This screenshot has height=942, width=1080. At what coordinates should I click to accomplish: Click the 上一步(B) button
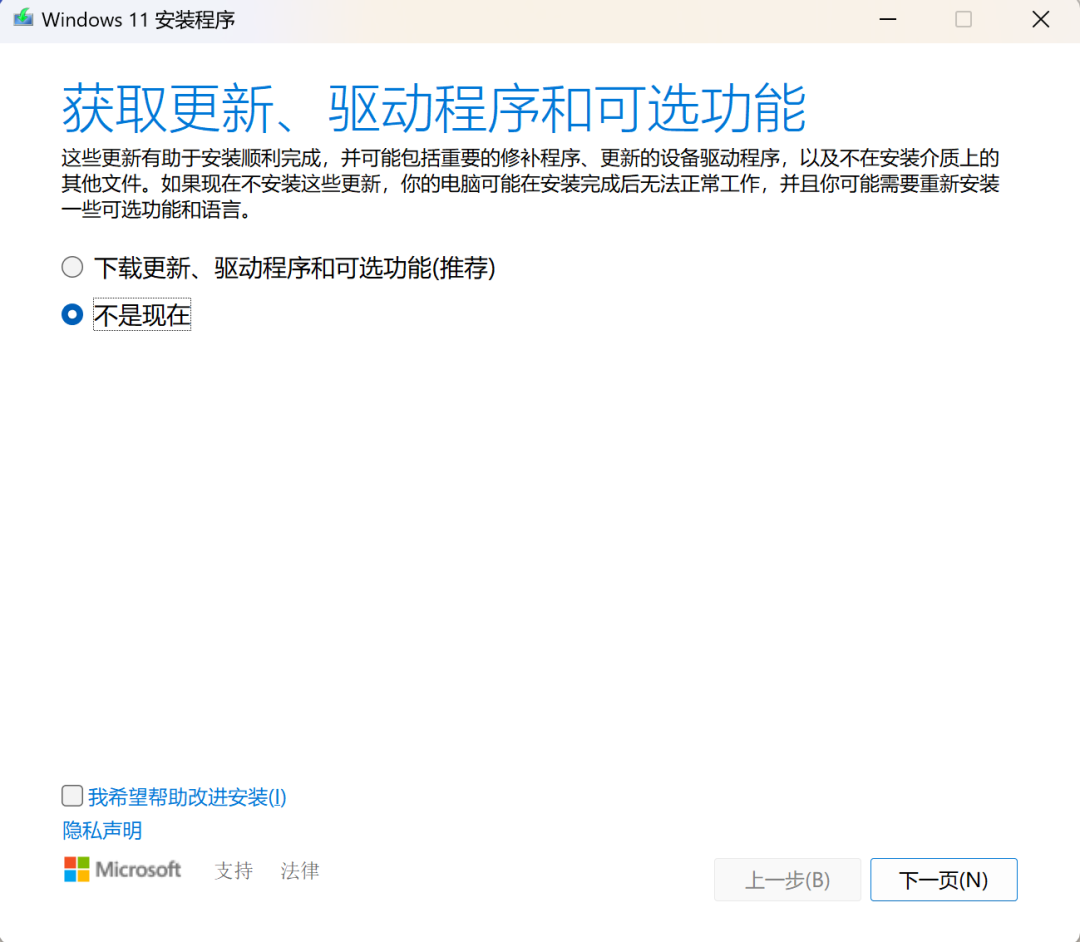(x=787, y=879)
